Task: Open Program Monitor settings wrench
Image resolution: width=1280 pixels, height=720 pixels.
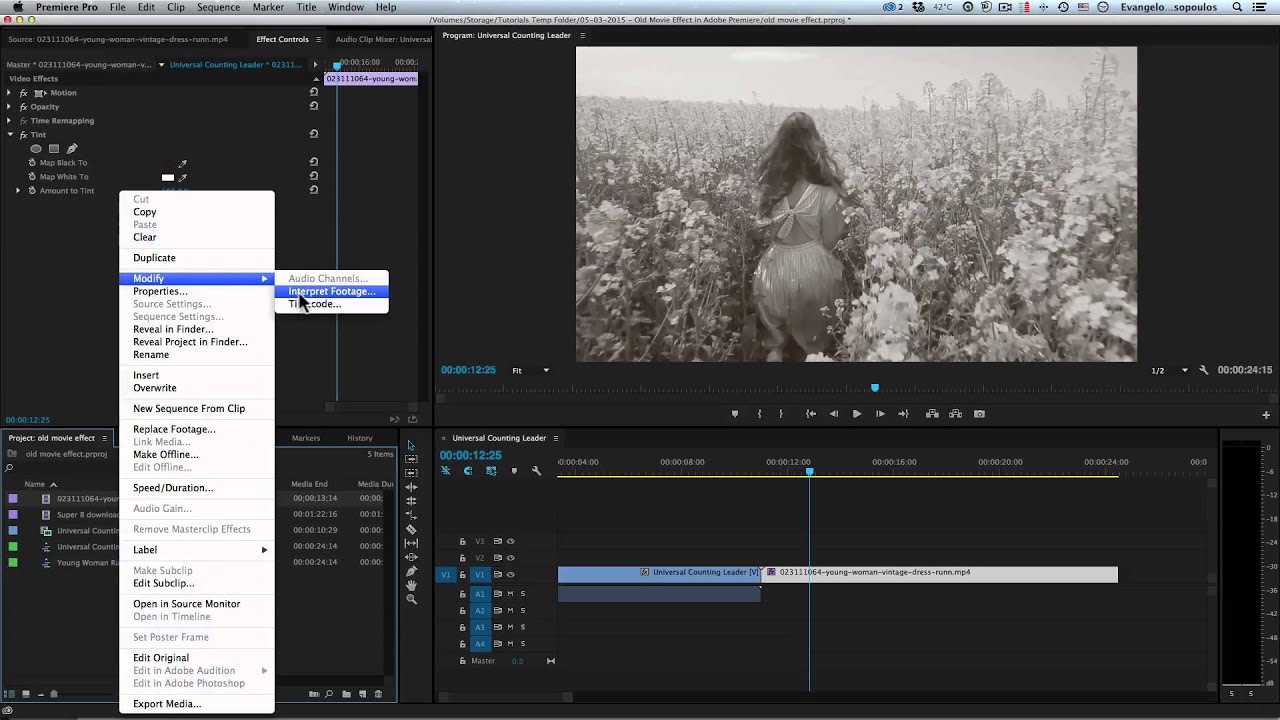Action: click(x=1204, y=370)
